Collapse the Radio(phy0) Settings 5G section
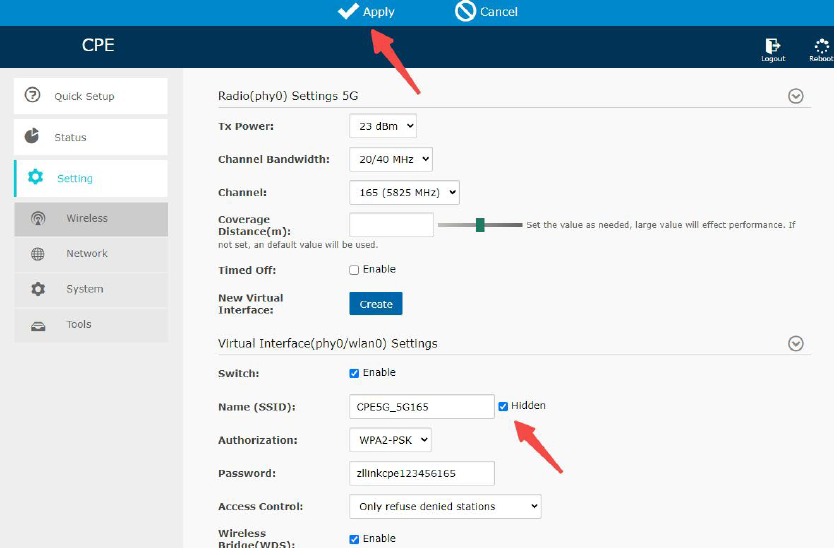Screen dimensions: 837x555 [x=796, y=97]
